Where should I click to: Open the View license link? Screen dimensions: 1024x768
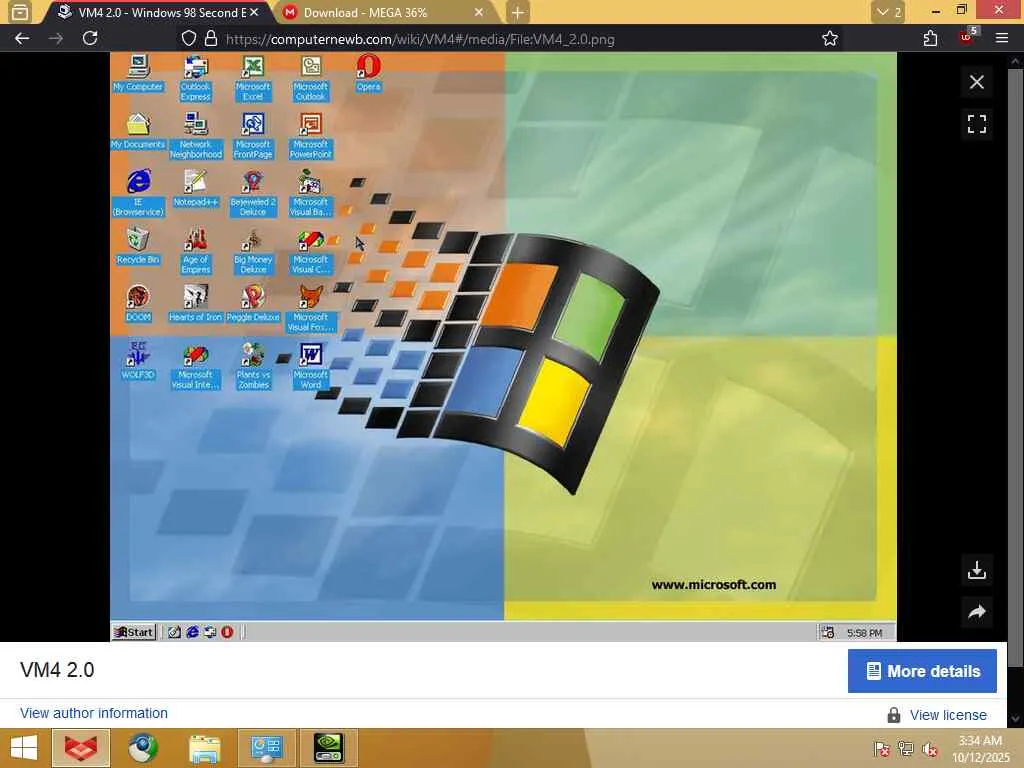(x=948, y=715)
